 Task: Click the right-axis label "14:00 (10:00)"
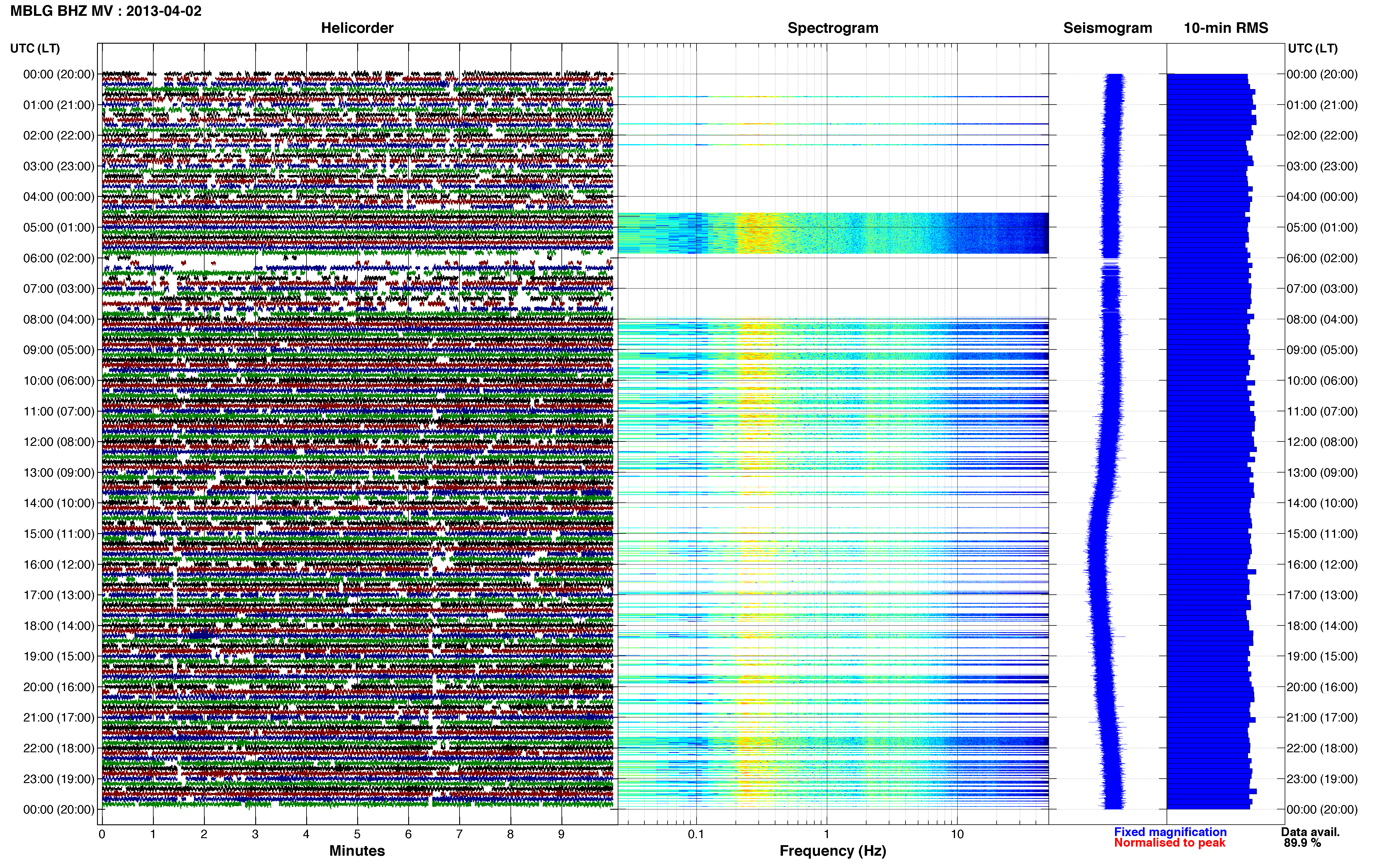tap(1322, 504)
